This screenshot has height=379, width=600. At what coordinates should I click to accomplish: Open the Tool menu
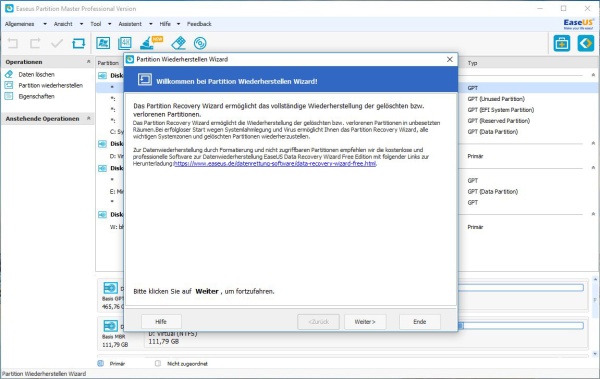(96, 24)
